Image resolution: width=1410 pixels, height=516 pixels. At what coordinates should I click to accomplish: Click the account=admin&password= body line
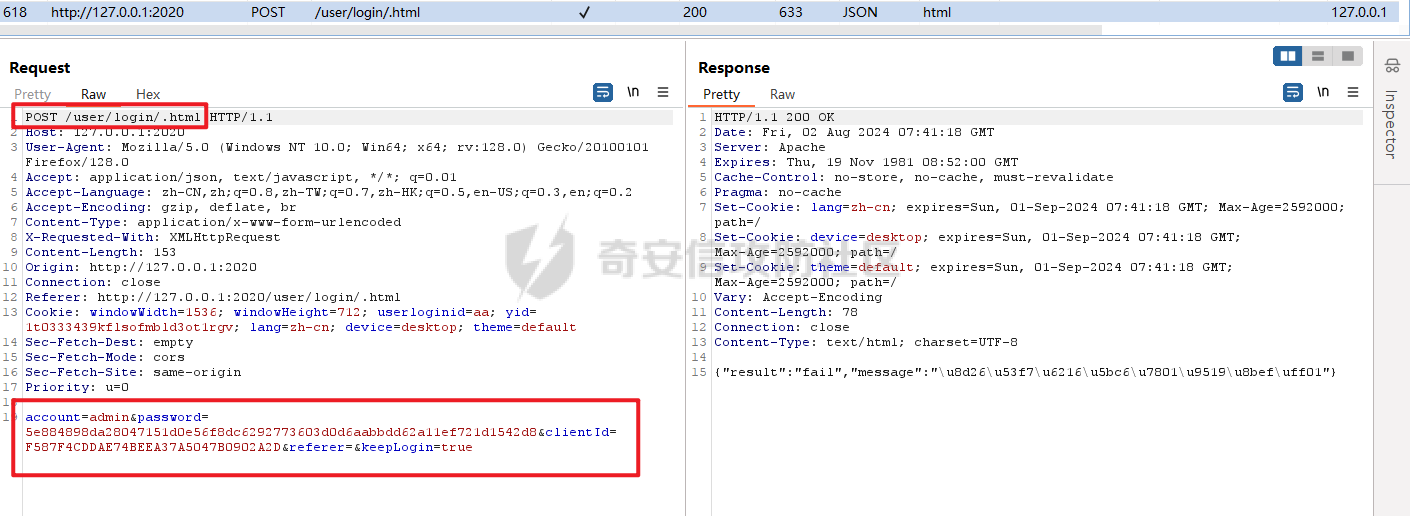coord(117,416)
